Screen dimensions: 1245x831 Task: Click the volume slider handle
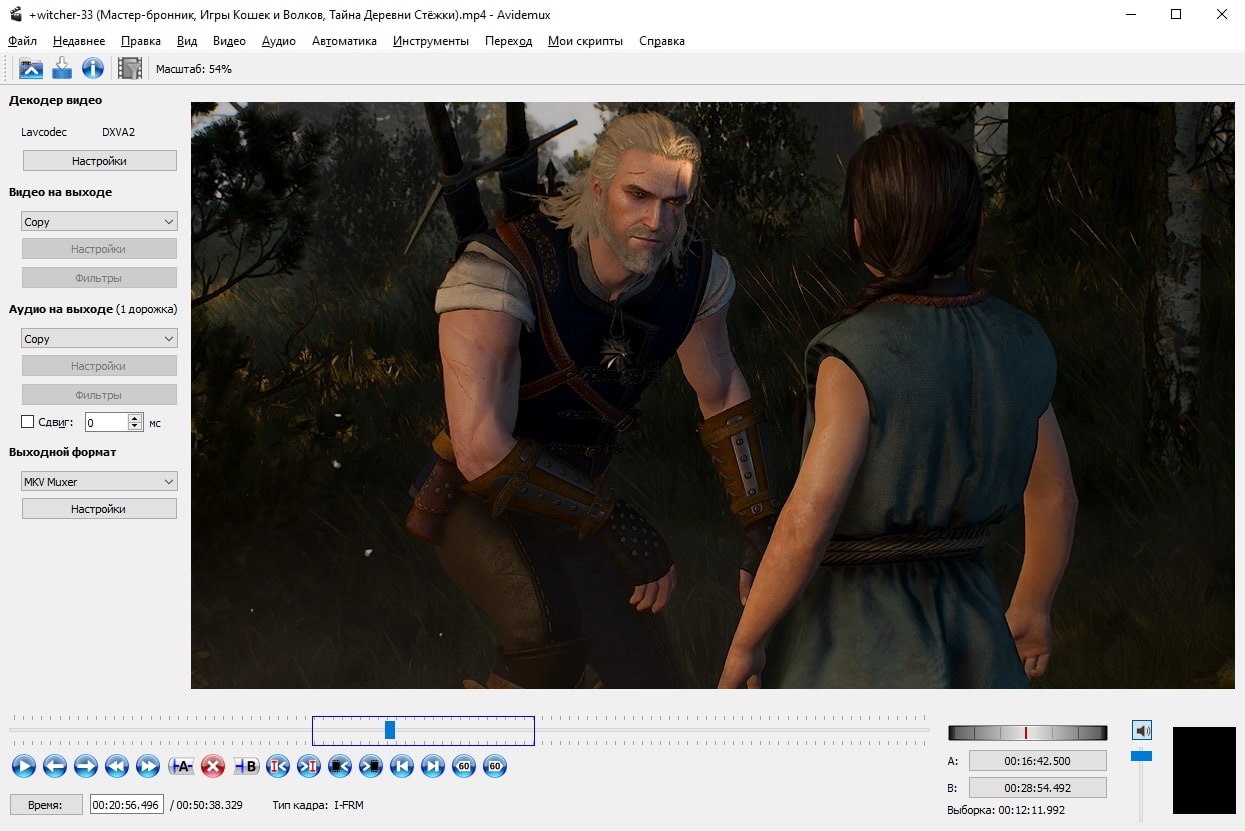click(x=1141, y=756)
